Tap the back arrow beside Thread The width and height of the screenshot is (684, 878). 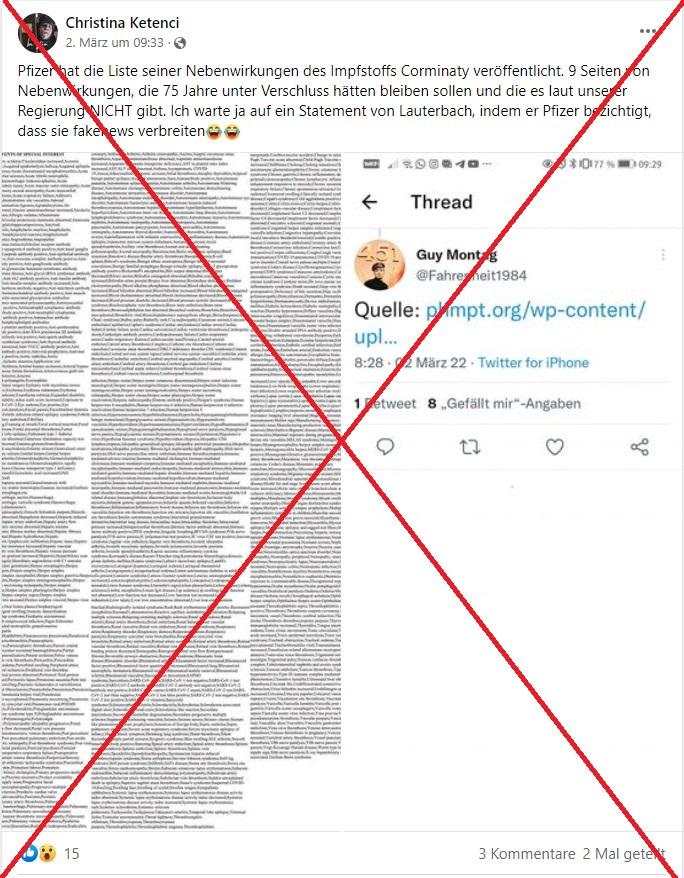[369, 202]
